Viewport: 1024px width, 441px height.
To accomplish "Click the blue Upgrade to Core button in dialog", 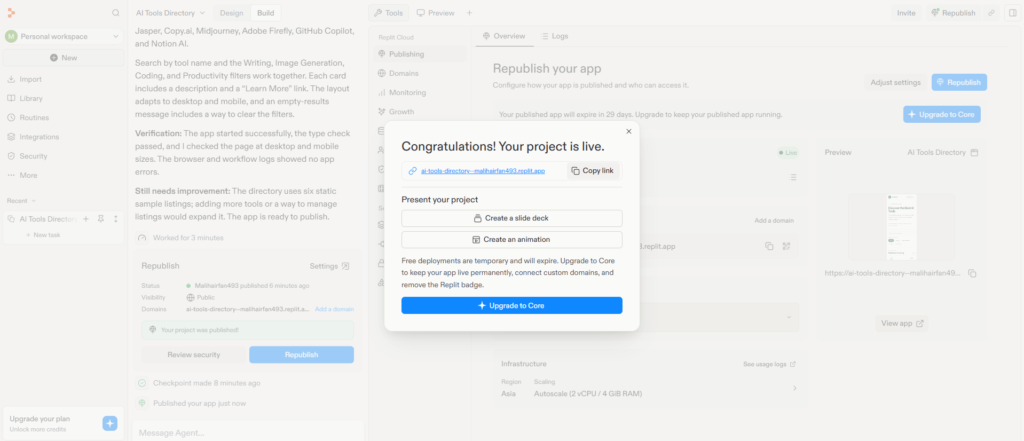I will 511,306.
